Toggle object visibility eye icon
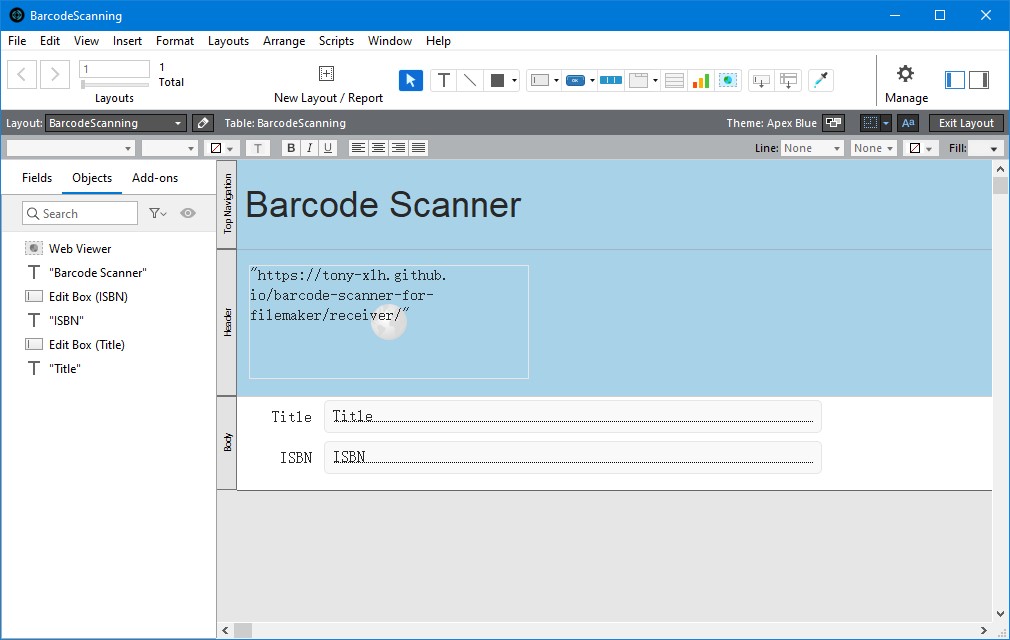1010x640 pixels. [187, 213]
